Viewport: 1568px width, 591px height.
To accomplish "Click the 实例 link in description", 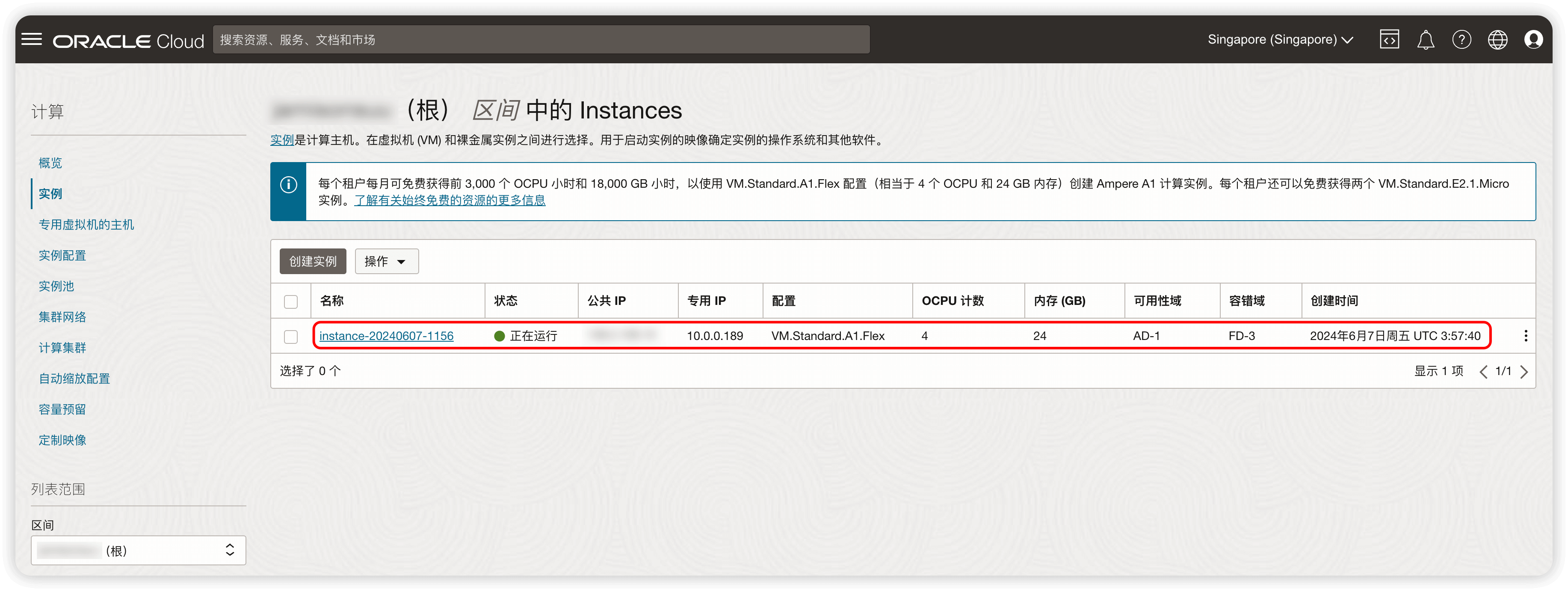I will 282,140.
